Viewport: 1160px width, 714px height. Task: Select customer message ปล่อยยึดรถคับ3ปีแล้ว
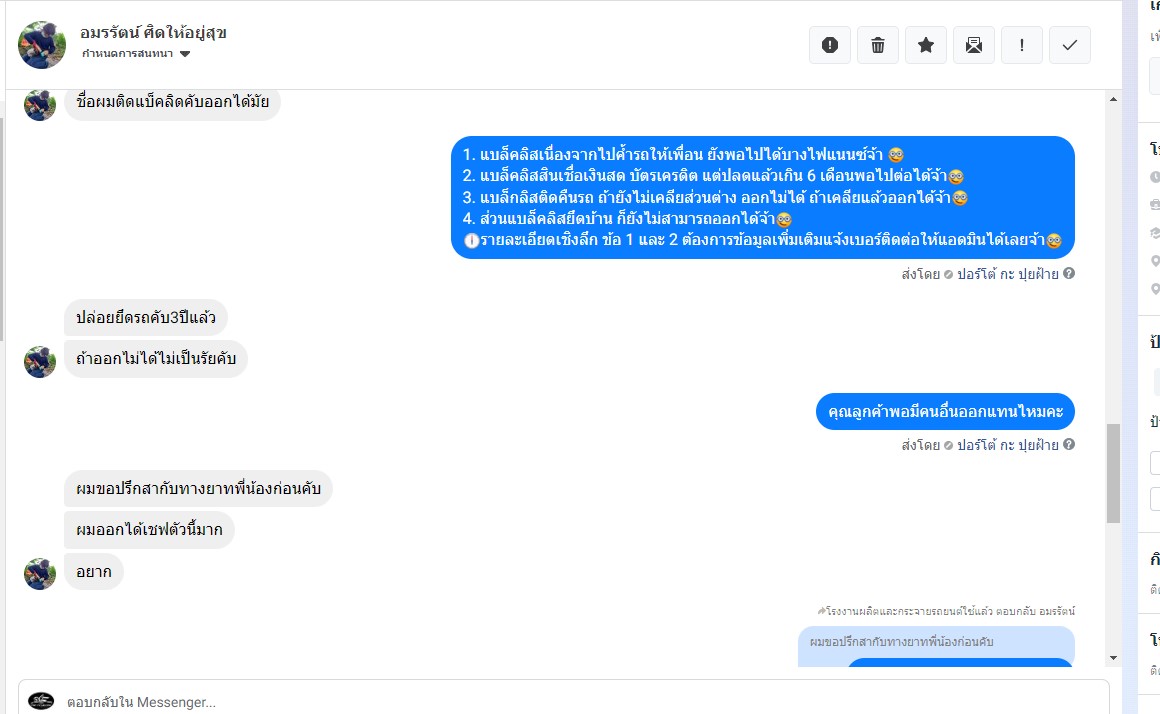[x=146, y=317]
